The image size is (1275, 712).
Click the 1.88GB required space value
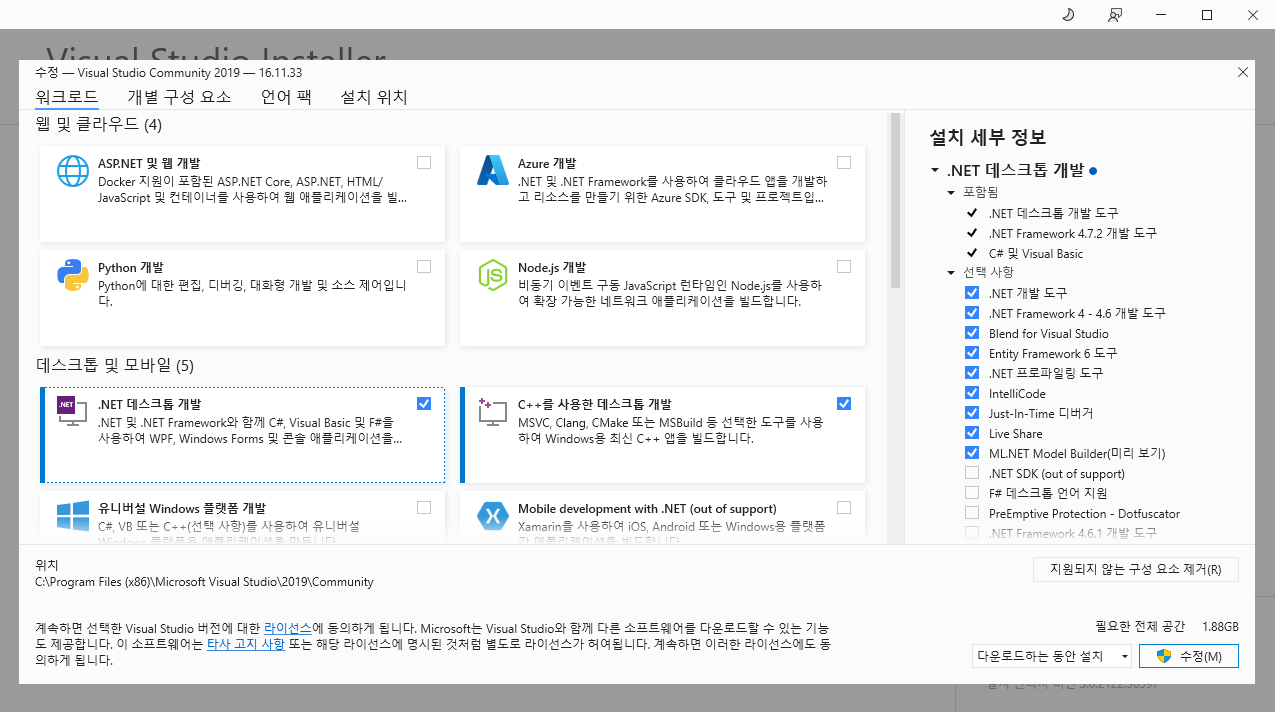click(1220, 626)
